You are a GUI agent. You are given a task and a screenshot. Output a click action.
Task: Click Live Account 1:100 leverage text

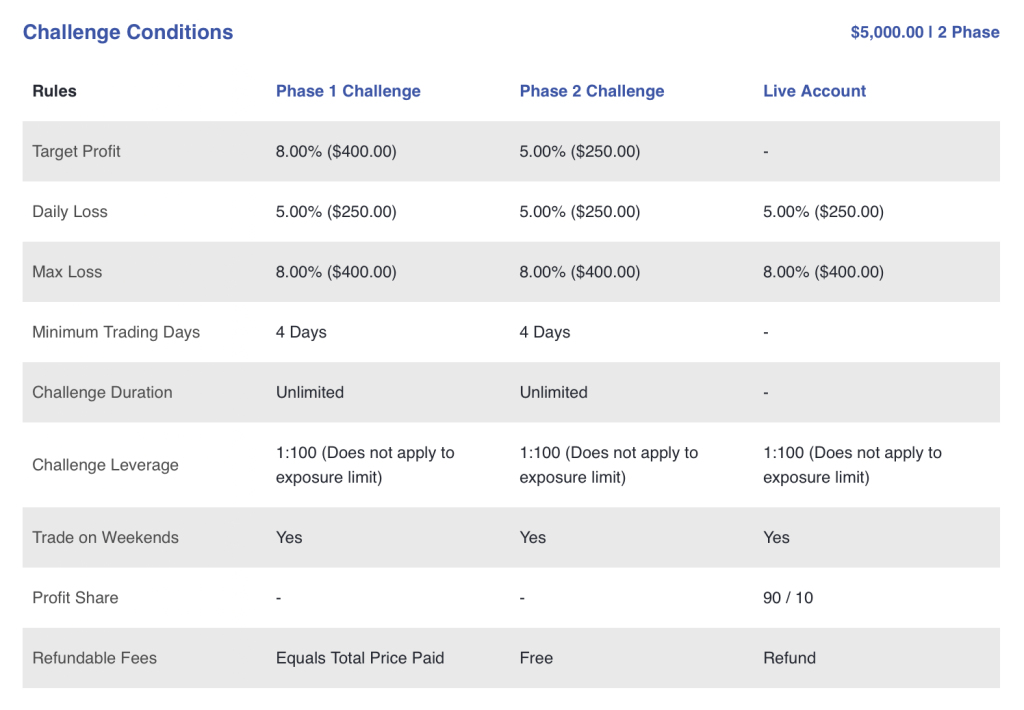[x=852, y=465]
